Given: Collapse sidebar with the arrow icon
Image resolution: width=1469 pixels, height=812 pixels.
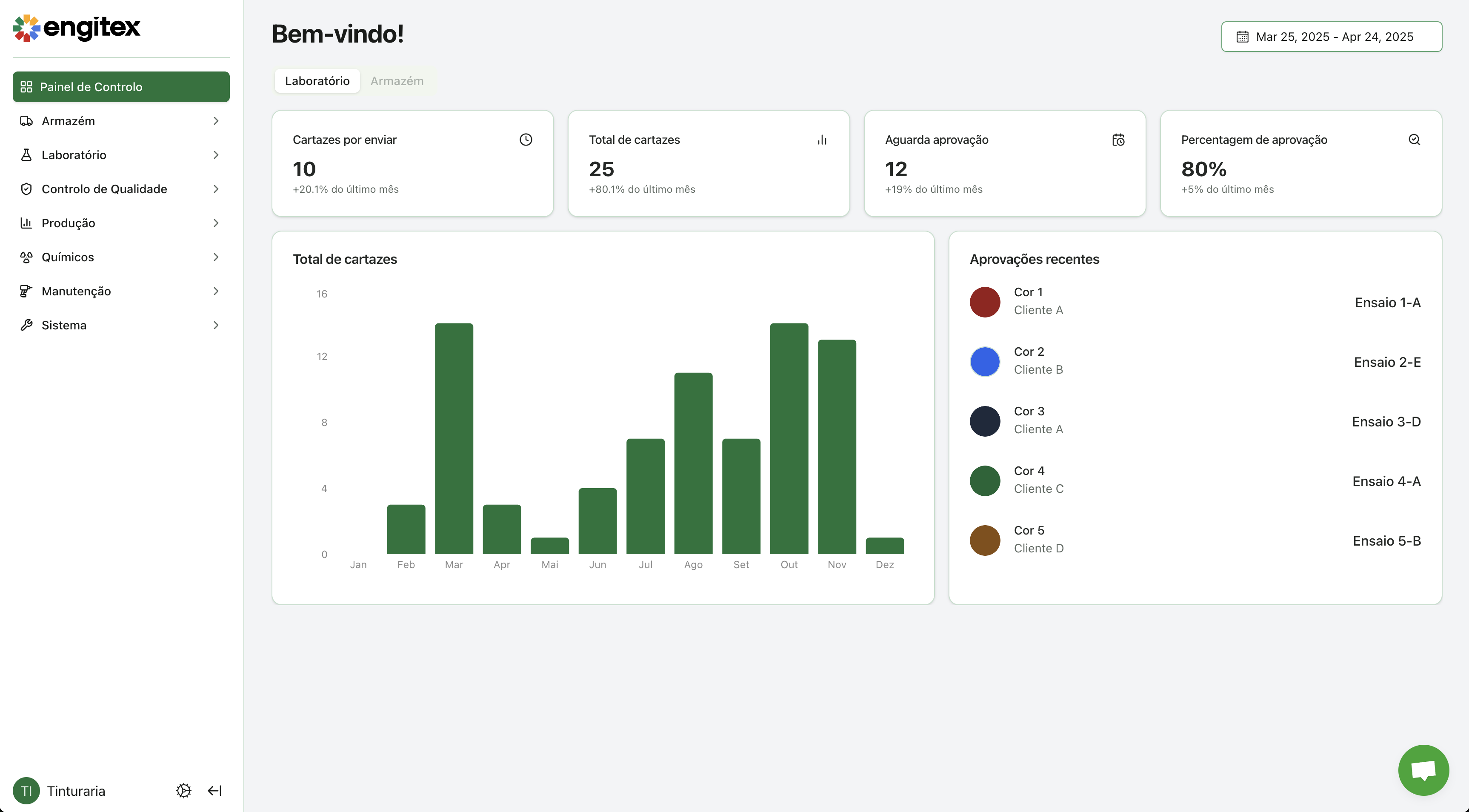Looking at the screenshot, I should point(214,790).
